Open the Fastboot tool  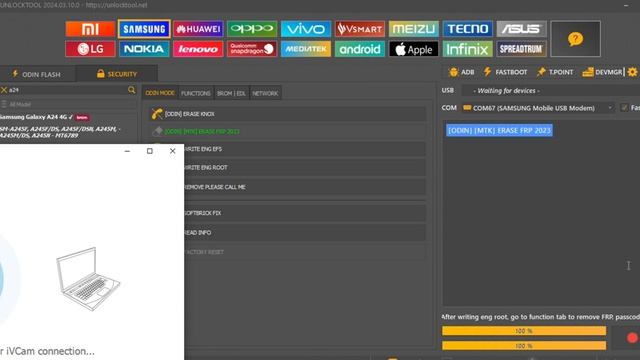[505, 72]
